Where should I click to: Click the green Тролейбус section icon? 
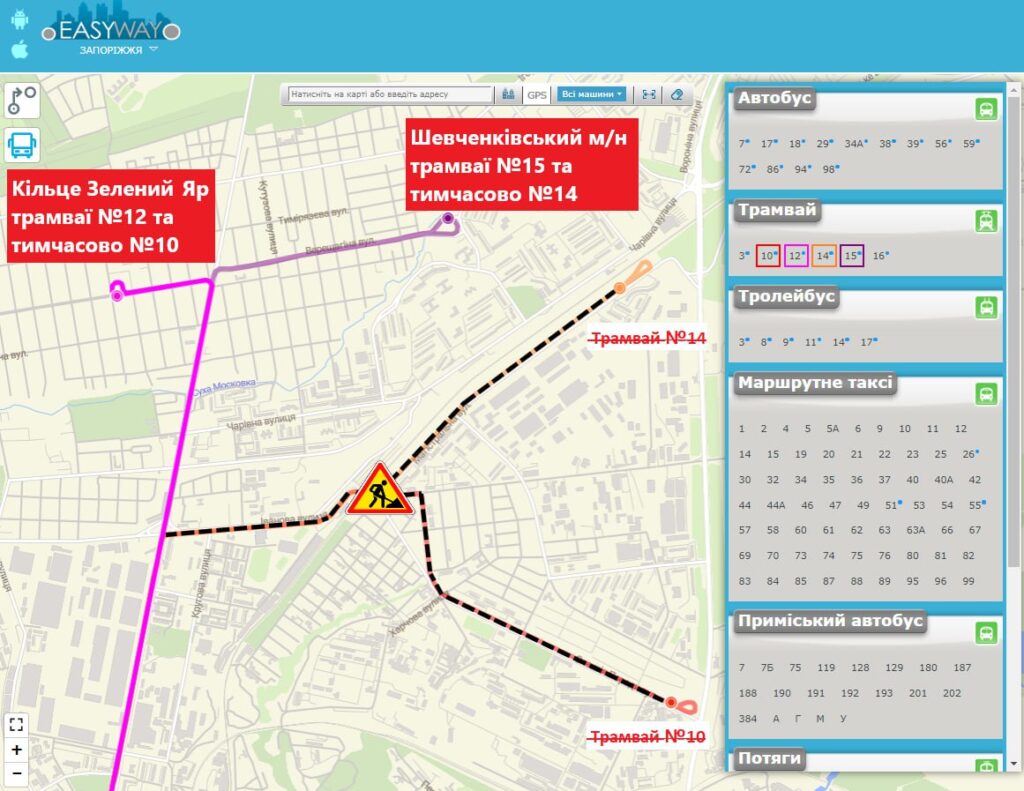click(x=986, y=307)
